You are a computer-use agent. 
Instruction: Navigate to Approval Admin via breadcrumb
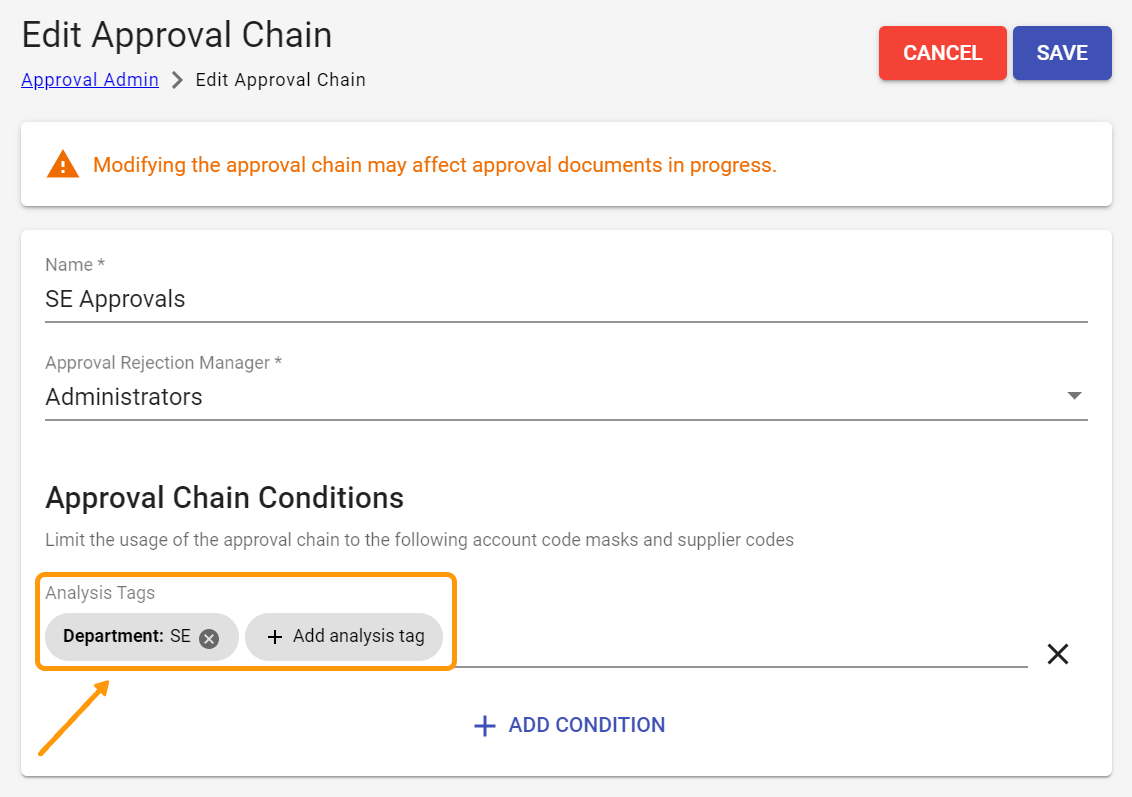(89, 79)
